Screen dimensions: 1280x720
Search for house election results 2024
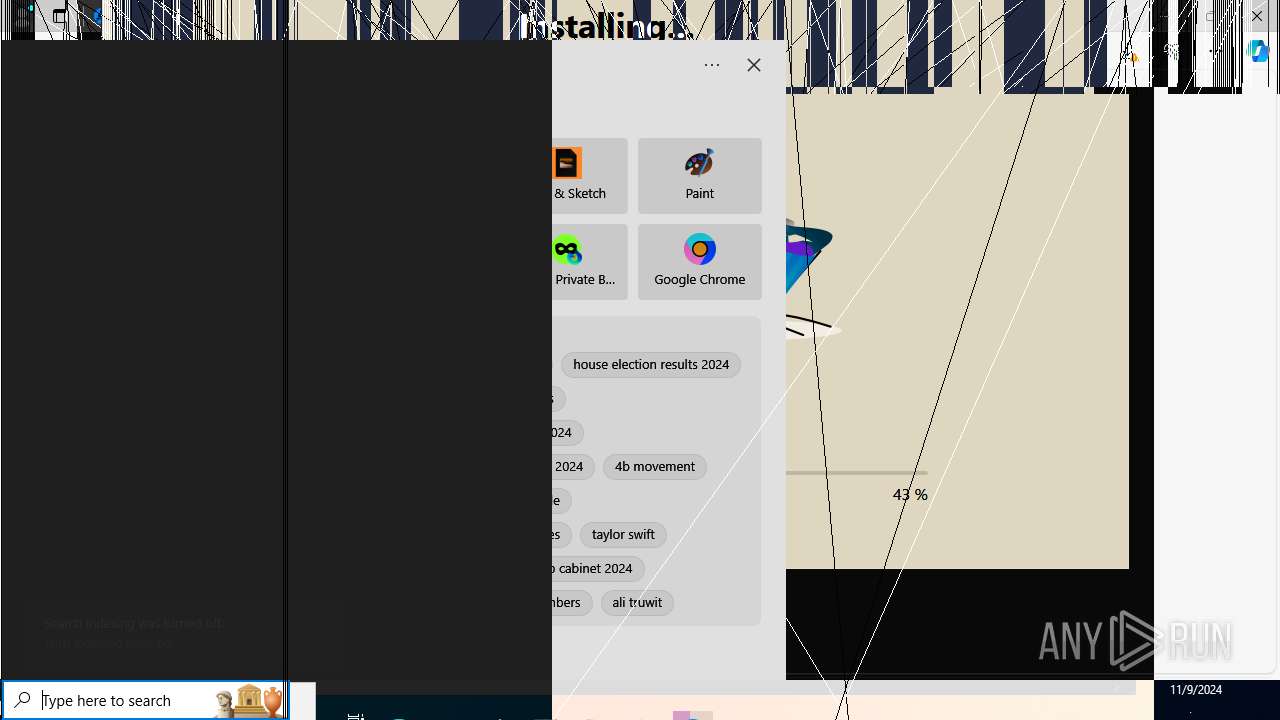click(651, 365)
